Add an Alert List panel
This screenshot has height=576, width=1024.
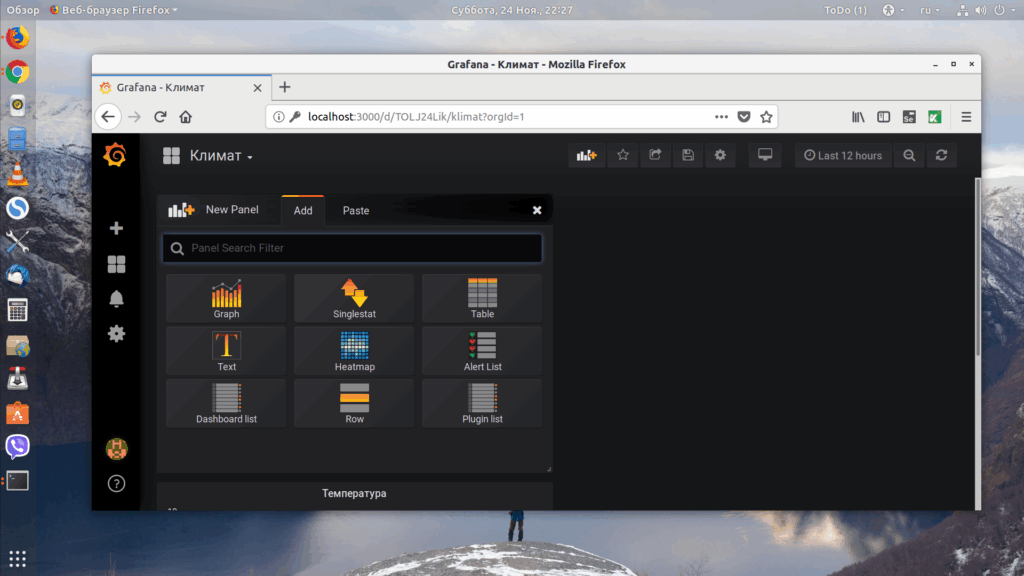coord(482,351)
